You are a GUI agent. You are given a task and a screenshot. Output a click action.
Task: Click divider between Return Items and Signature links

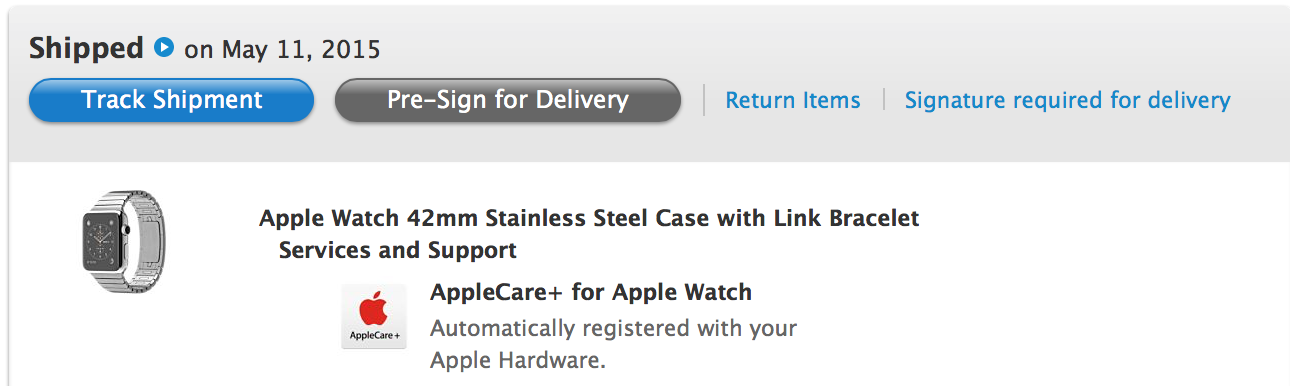[883, 100]
